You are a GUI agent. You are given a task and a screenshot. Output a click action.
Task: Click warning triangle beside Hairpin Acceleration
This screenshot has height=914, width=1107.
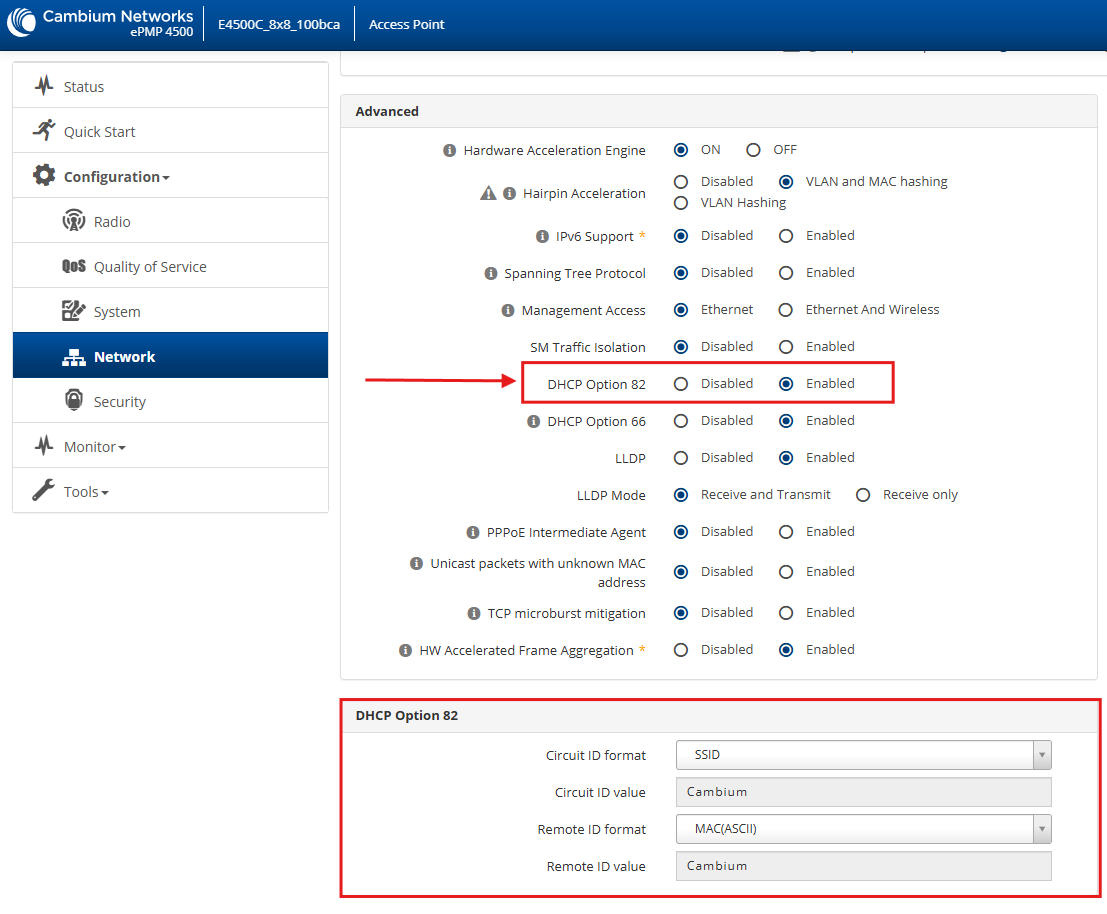(488, 193)
